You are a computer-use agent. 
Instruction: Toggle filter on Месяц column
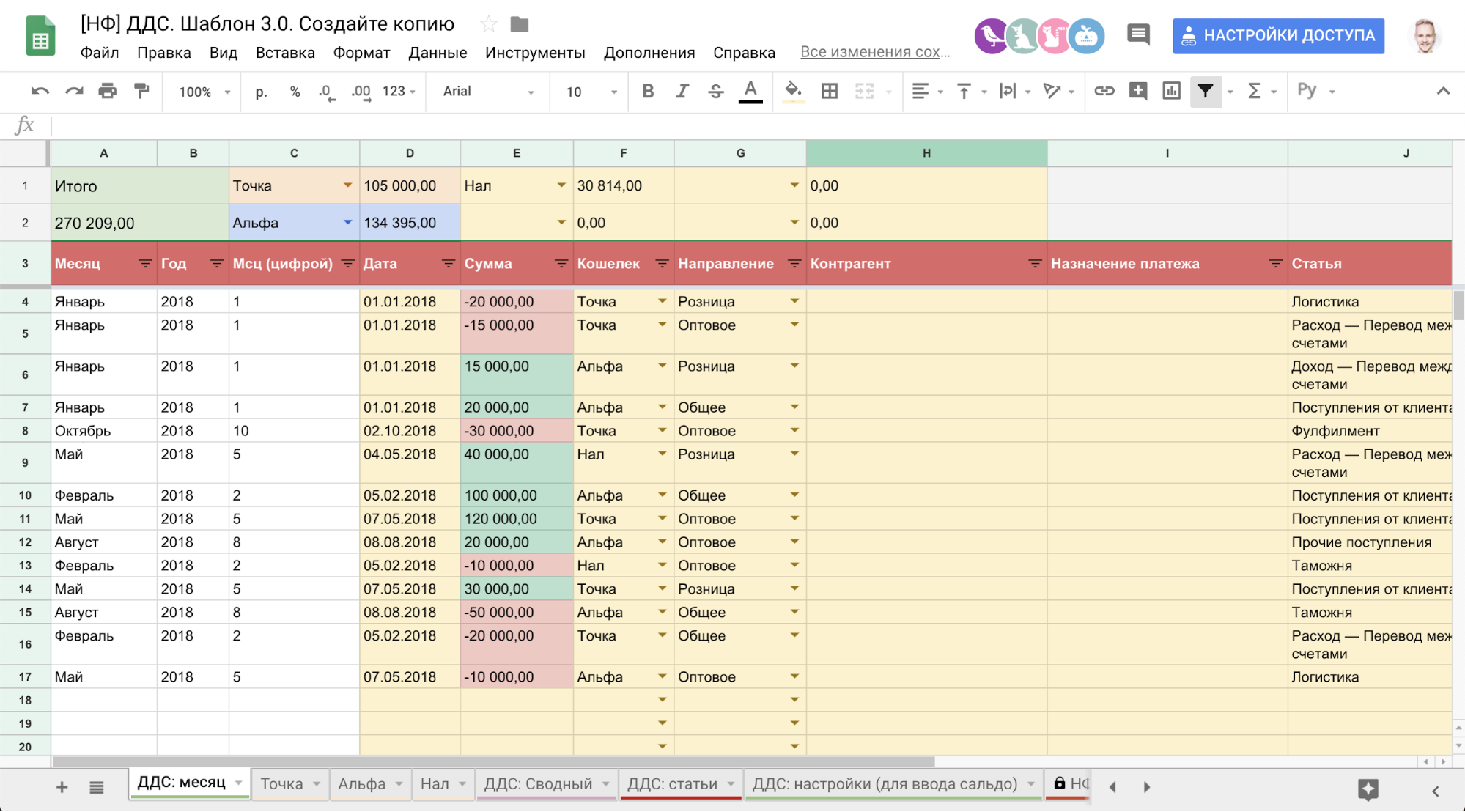145,262
